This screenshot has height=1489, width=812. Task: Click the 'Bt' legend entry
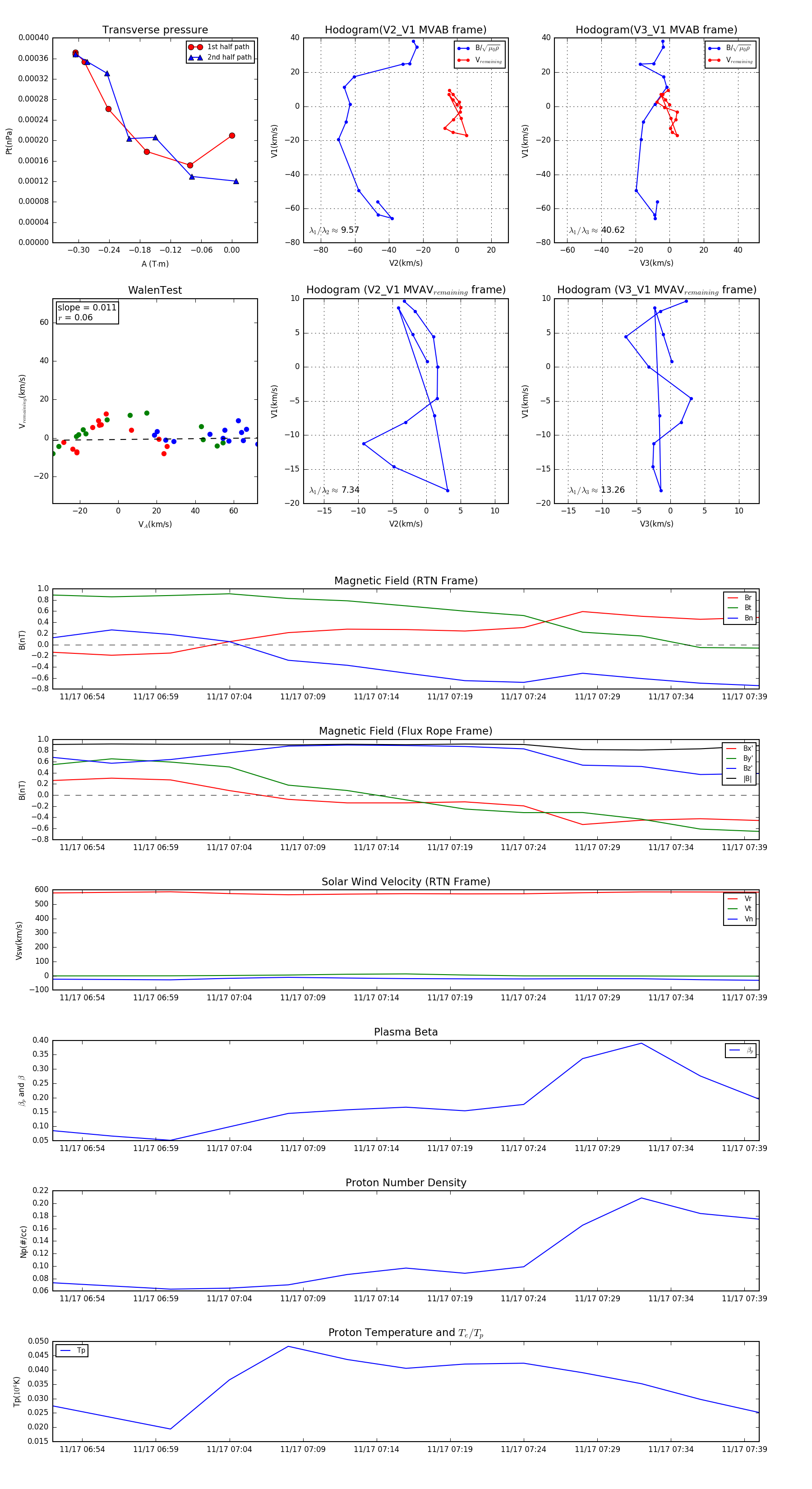point(740,607)
